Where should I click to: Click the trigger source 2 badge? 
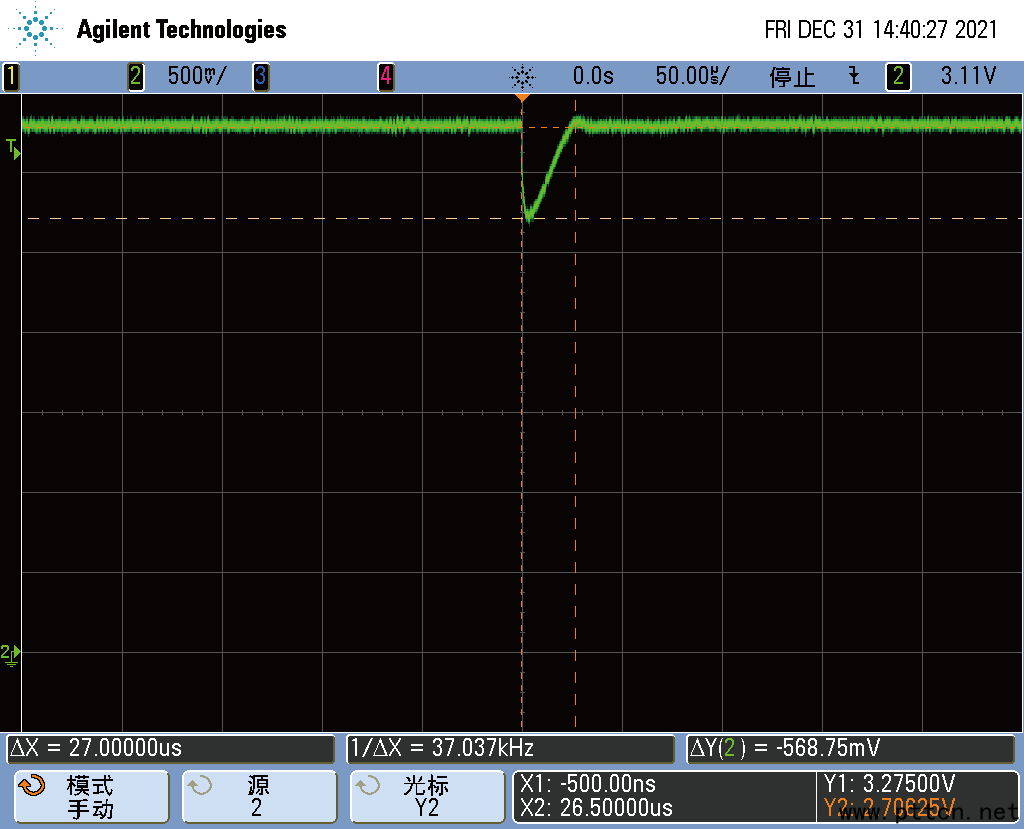tap(898, 76)
